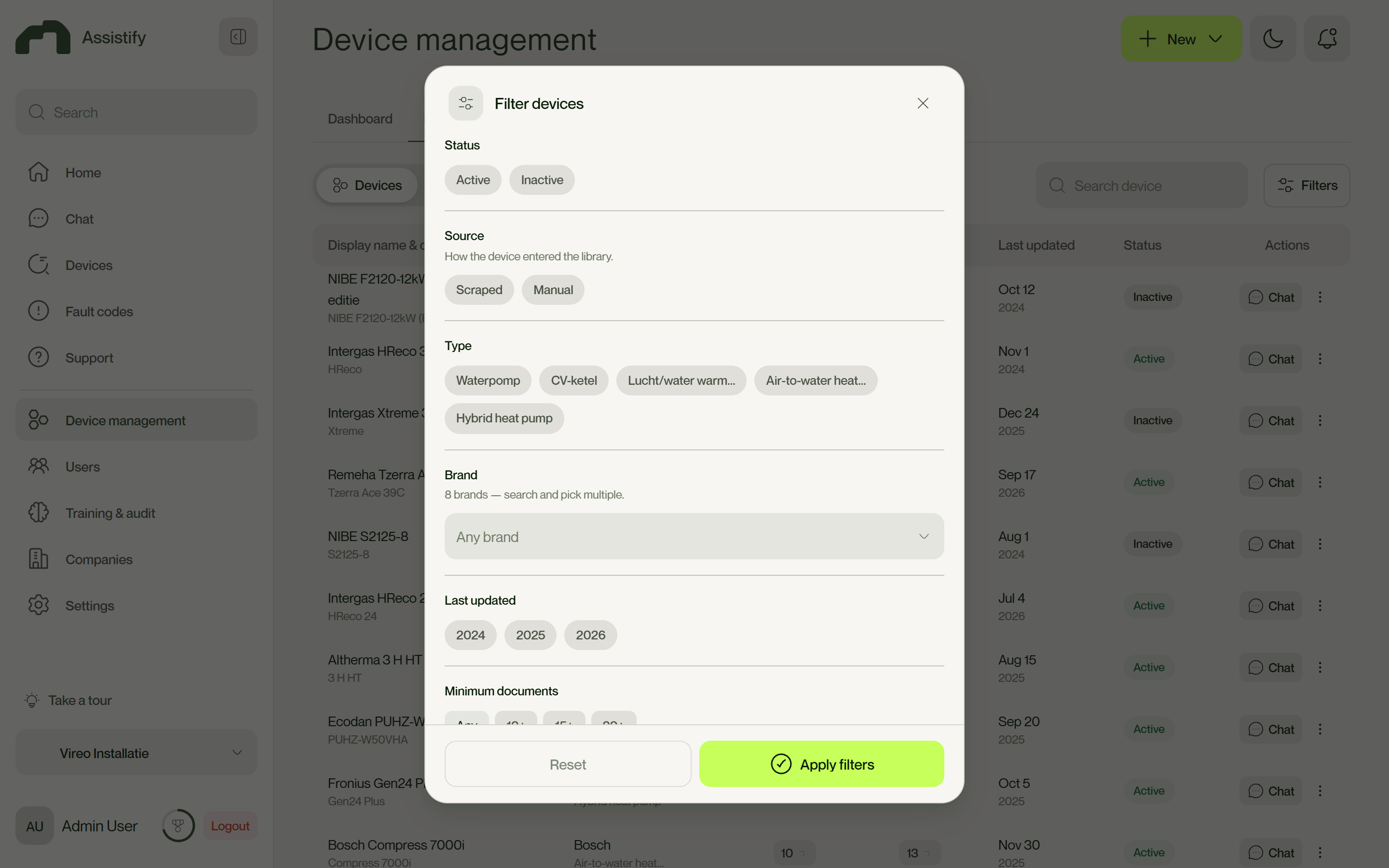Expand Vireo Installatie company selector
This screenshot has width=1389, height=868.
[136, 753]
